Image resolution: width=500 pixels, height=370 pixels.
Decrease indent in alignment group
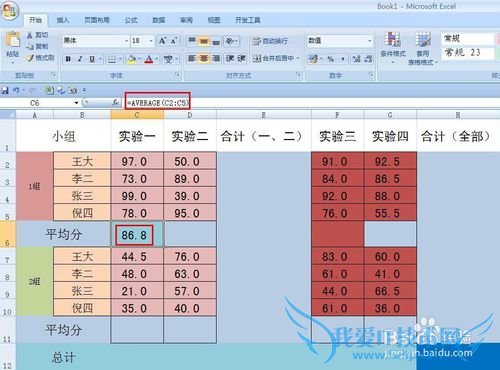coord(230,59)
